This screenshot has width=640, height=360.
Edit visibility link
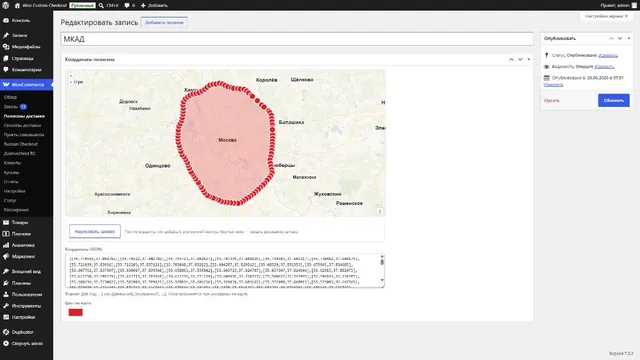coord(604,67)
